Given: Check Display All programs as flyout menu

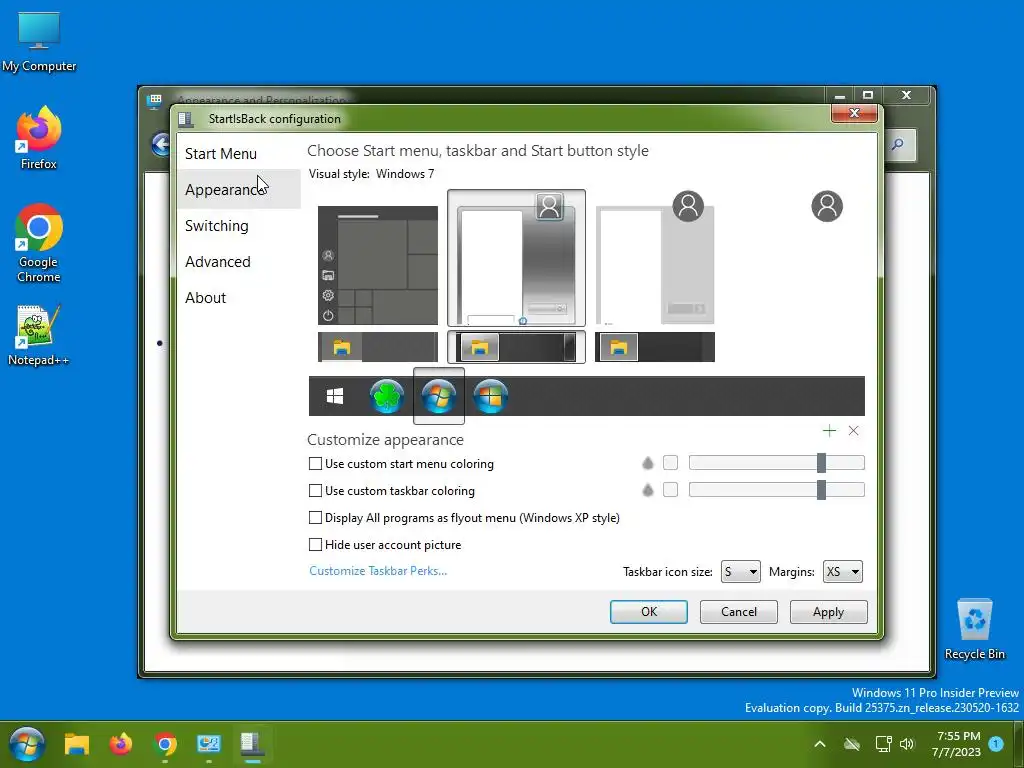Looking at the screenshot, I should (x=315, y=517).
